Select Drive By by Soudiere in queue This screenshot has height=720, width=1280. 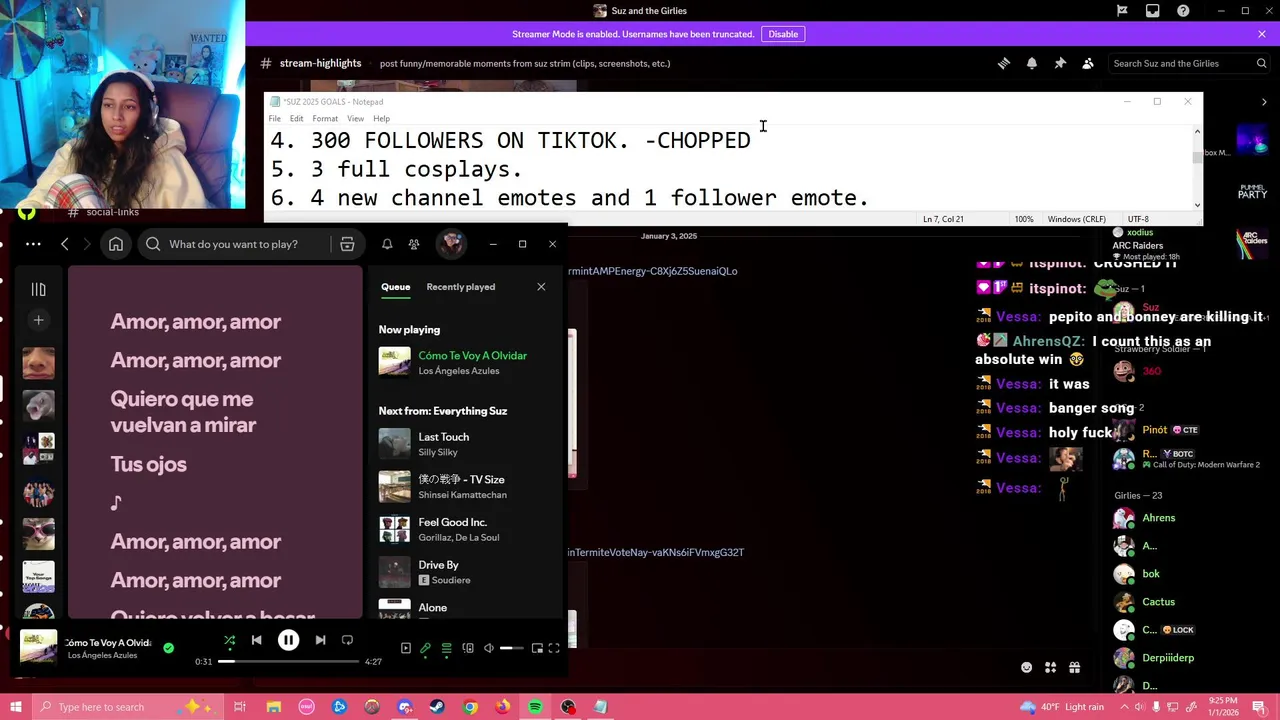coord(464,572)
